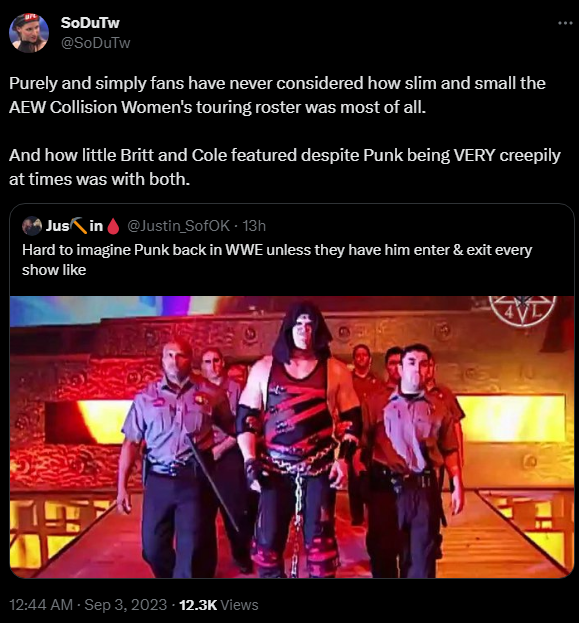Open the 12.3K Views analytics
Viewport: 579px width, 623px height.
click(x=219, y=605)
